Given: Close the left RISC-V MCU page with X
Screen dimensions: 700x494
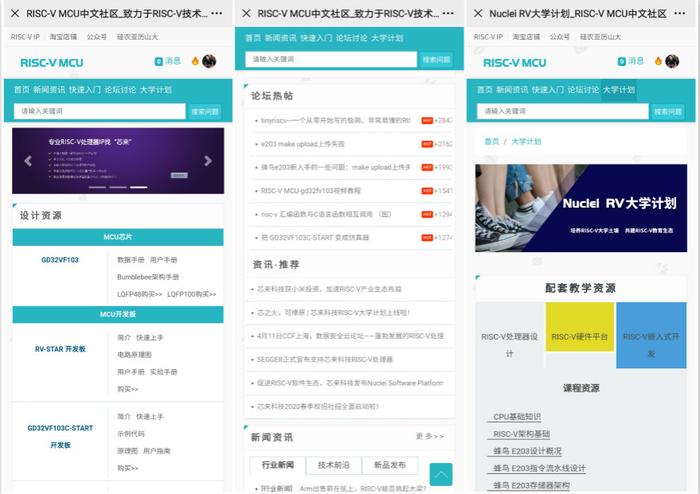Looking at the screenshot, I should (x=15, y=13).
